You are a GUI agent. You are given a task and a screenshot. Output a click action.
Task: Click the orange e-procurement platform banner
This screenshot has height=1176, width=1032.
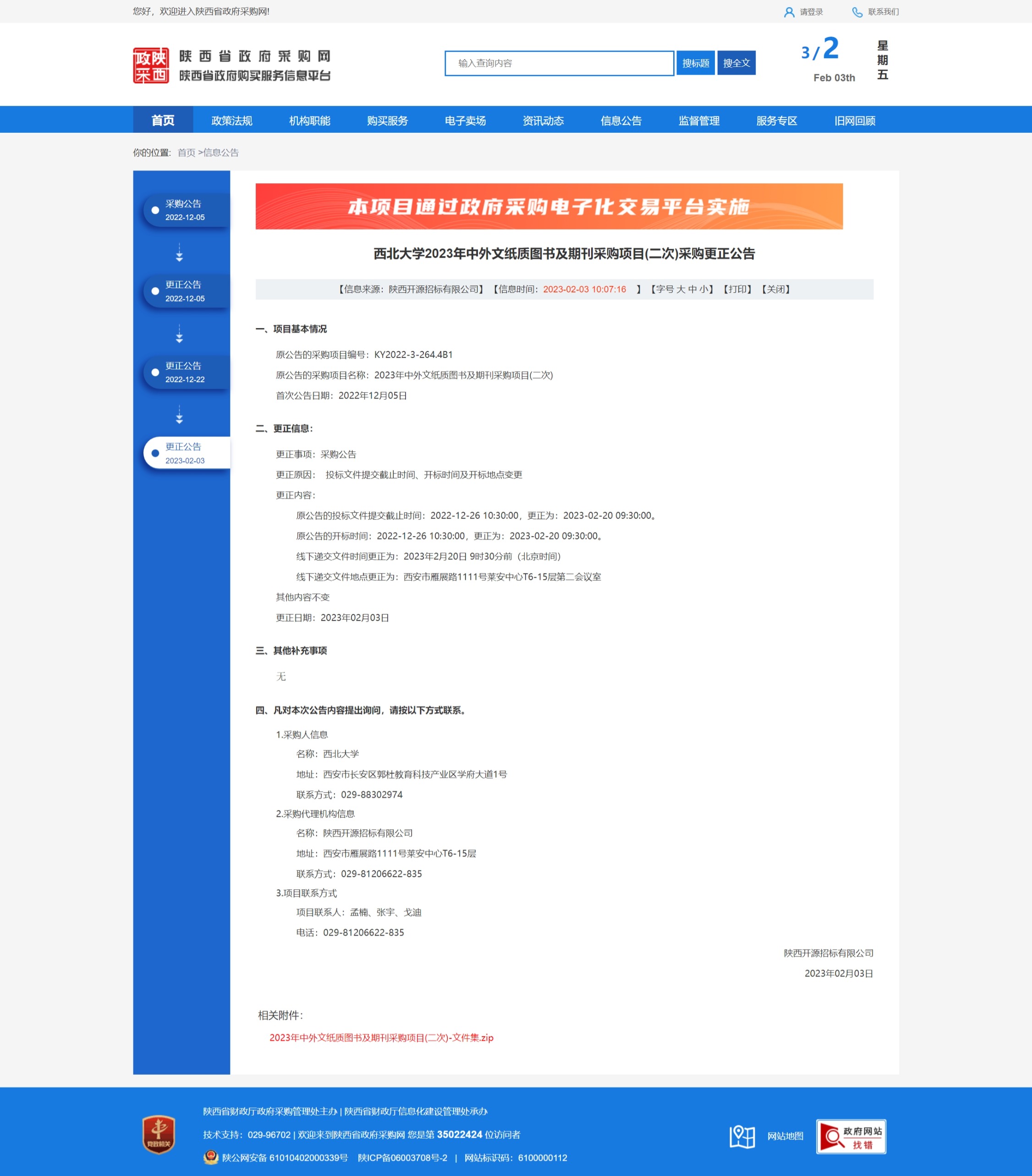(549, 207)
